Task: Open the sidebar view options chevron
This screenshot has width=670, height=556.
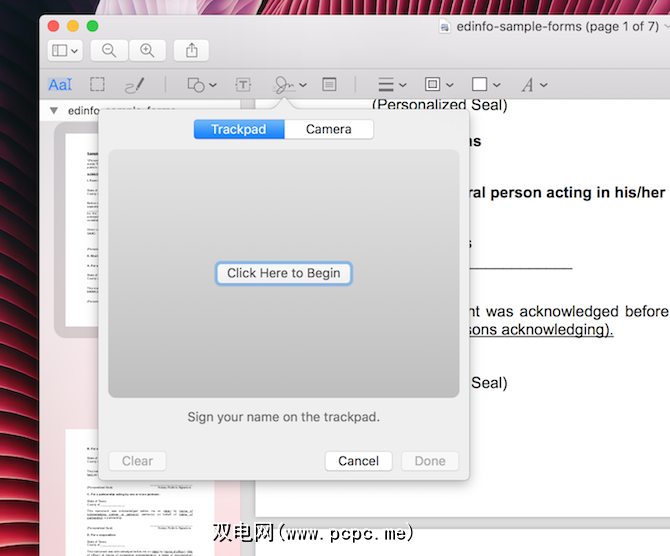Action: tap(74, 51)
